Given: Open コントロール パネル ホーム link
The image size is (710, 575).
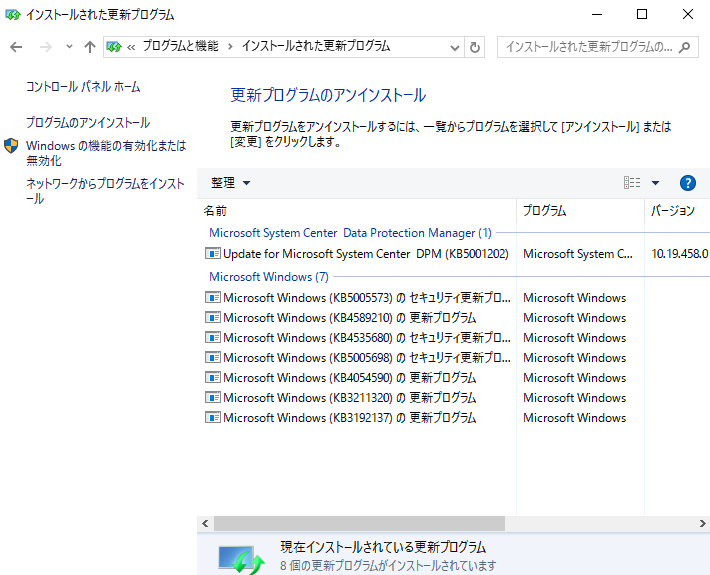Looking at the screenshot, I should pos(83,86).
